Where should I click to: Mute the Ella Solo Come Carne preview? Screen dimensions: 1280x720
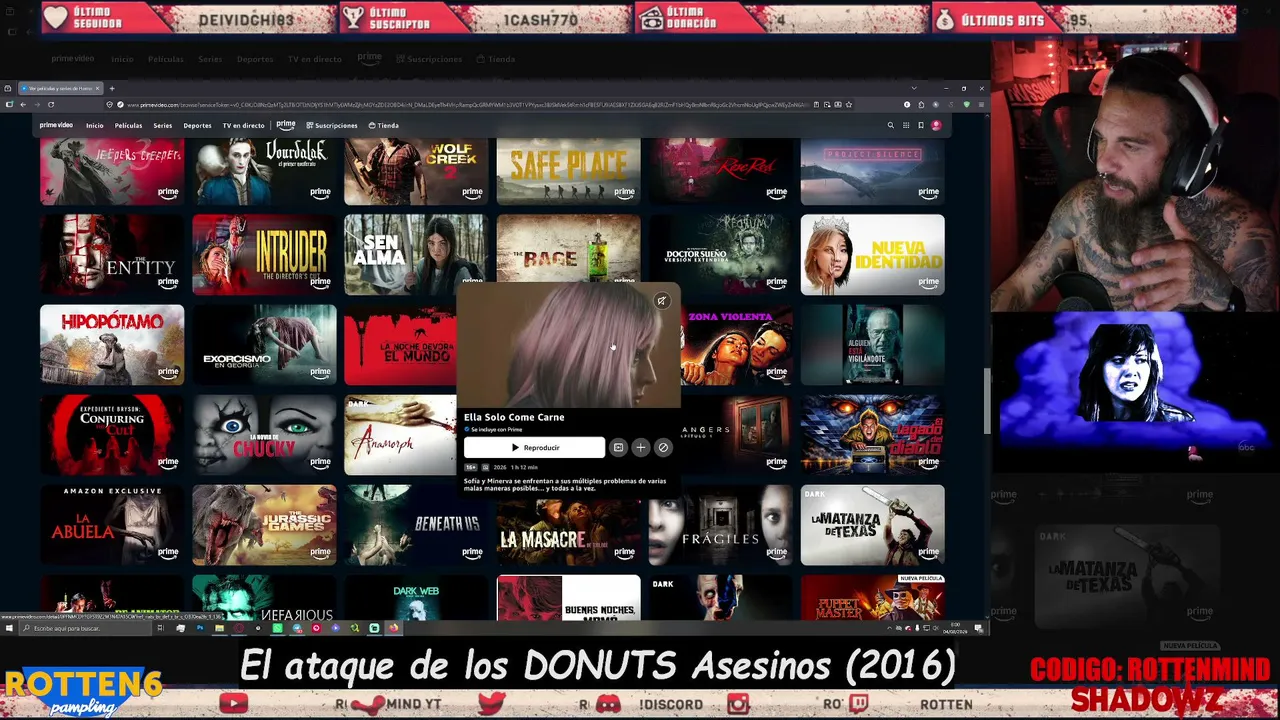coord(661,301)
